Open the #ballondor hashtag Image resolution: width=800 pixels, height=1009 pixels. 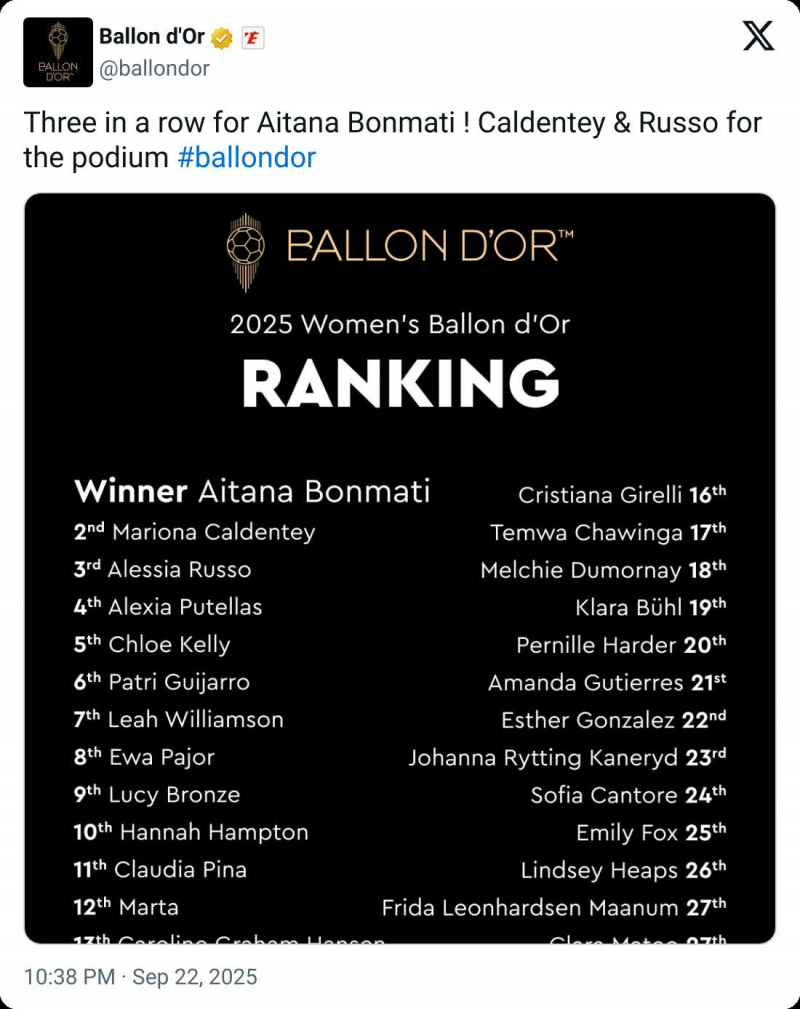[246, 157]
